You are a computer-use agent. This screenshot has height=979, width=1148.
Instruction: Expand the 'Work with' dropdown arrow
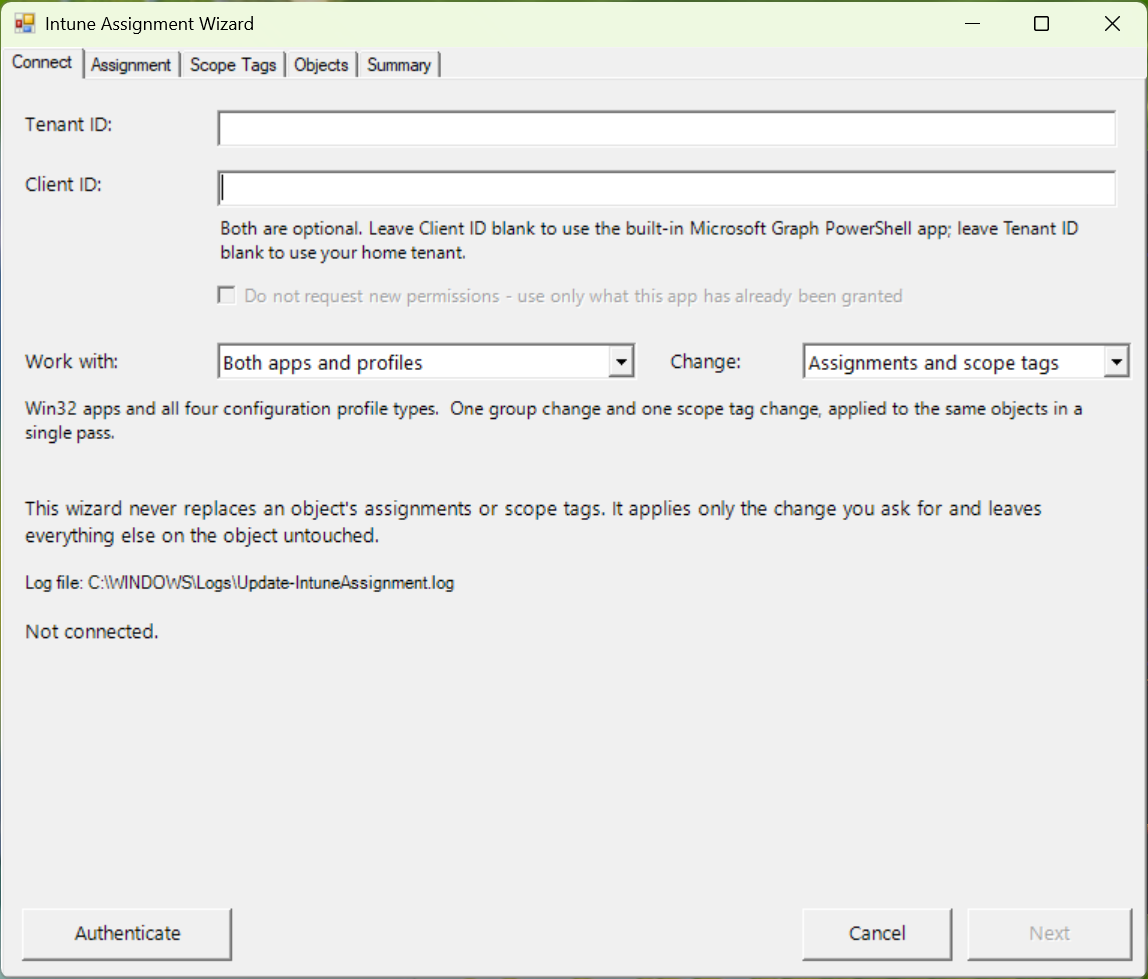click(x=621, y=362)
